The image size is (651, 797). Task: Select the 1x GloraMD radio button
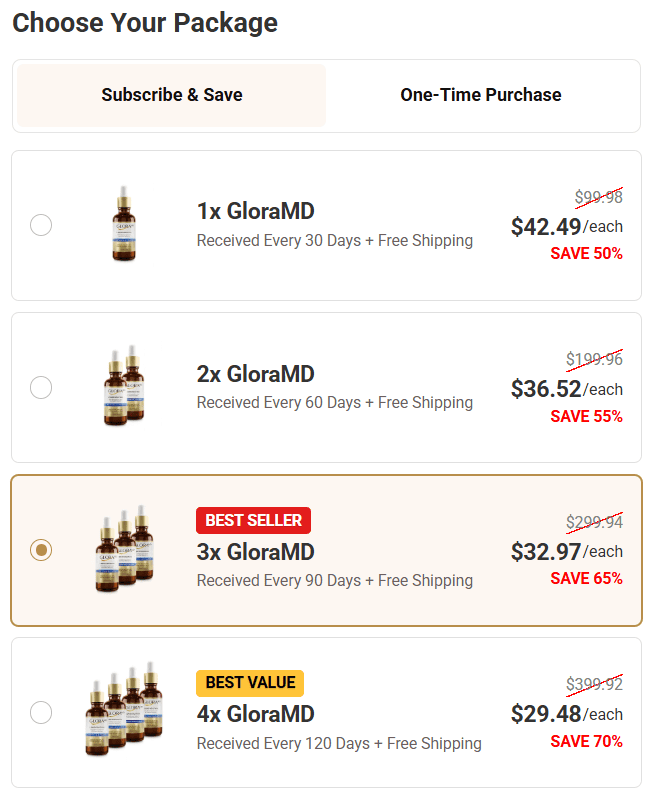(x=41, y=225)
